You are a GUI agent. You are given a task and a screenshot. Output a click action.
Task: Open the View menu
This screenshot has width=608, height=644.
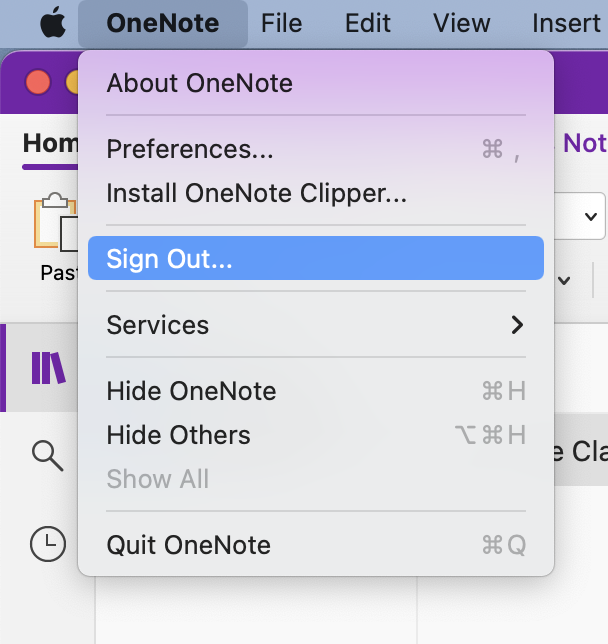click(x=461, y=22)
